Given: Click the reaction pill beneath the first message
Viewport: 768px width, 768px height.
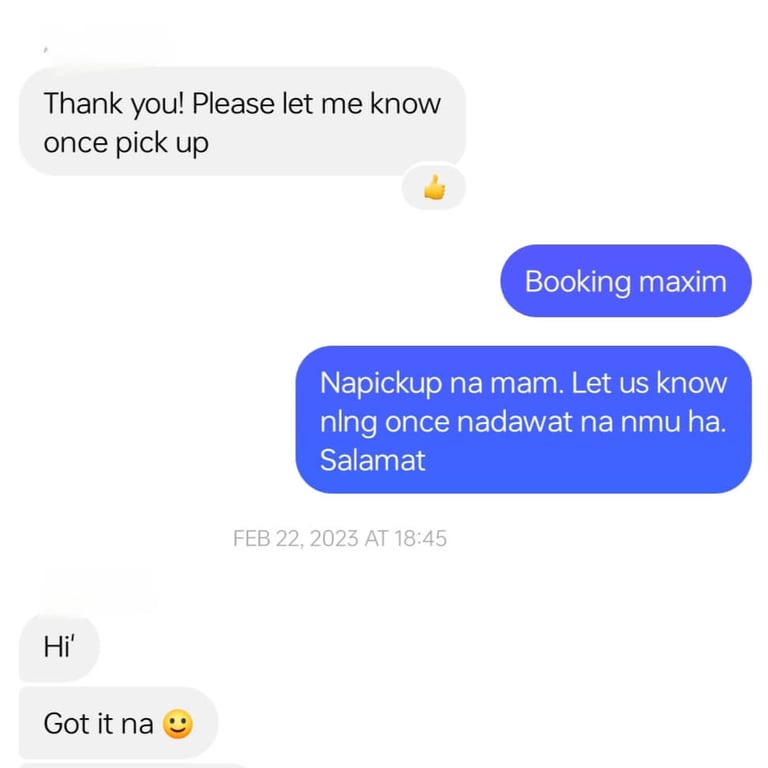Looking at the screenshot, I should pos(433,187).
